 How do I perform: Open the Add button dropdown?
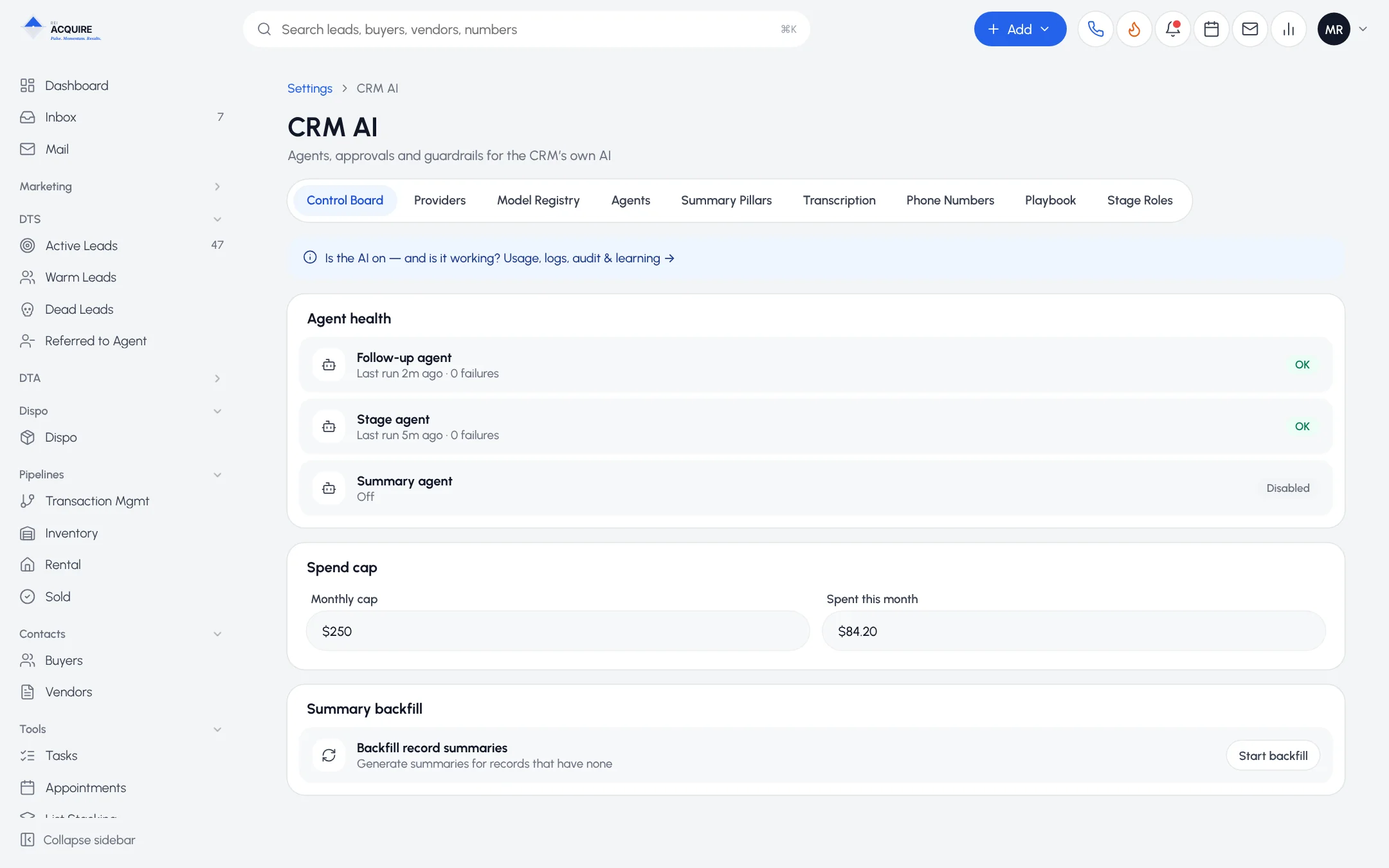click(x=1020, y=29)
